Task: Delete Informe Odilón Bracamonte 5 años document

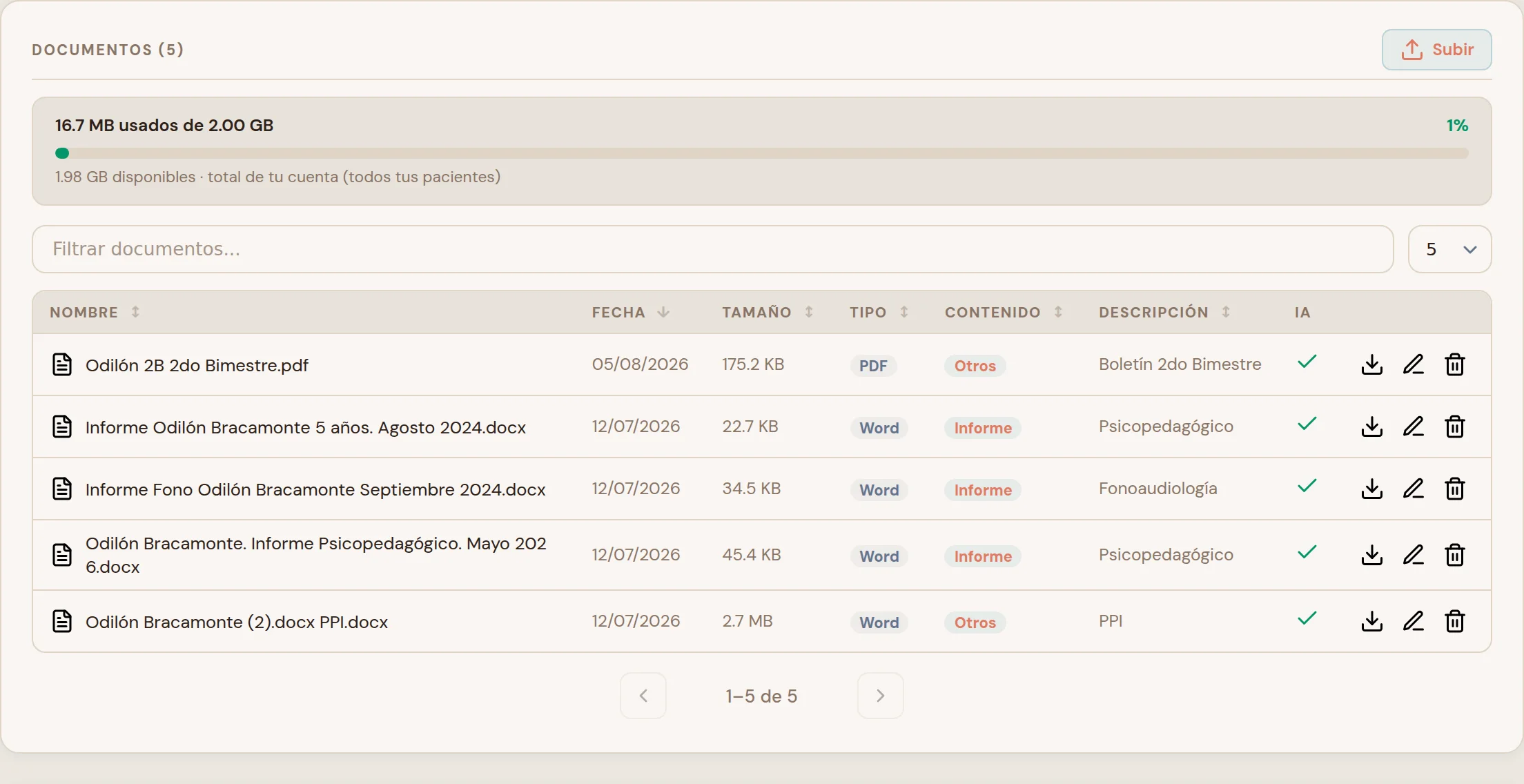Action: point(1454,427)
